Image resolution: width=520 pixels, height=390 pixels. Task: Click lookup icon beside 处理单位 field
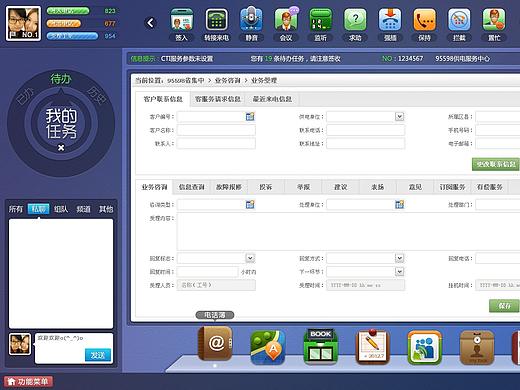coord(399,204)
